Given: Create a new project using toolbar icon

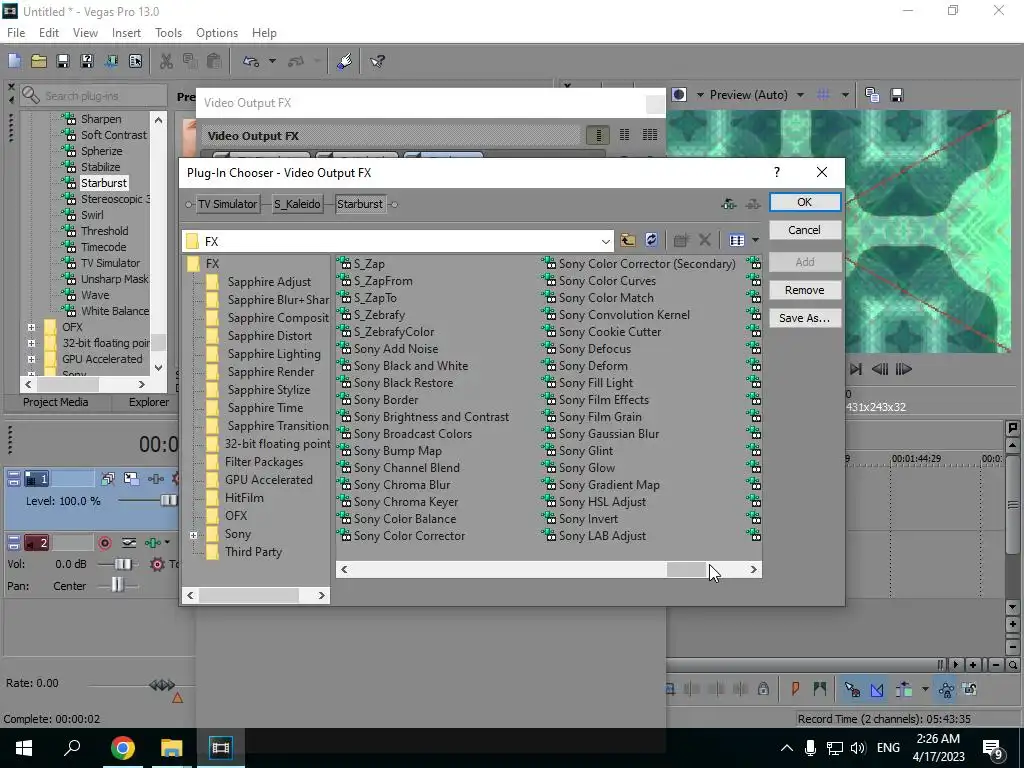Looking at the screenshot, I should pos(14,61).
